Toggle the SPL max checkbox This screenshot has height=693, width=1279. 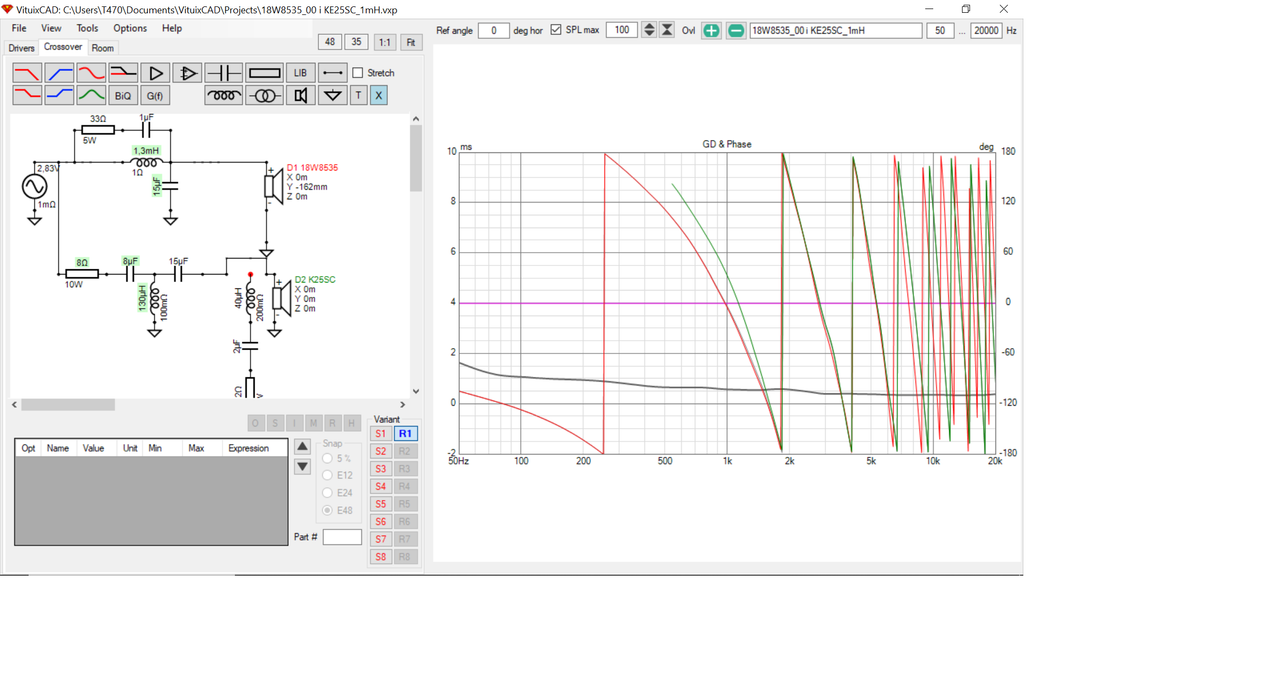point(556,30)
